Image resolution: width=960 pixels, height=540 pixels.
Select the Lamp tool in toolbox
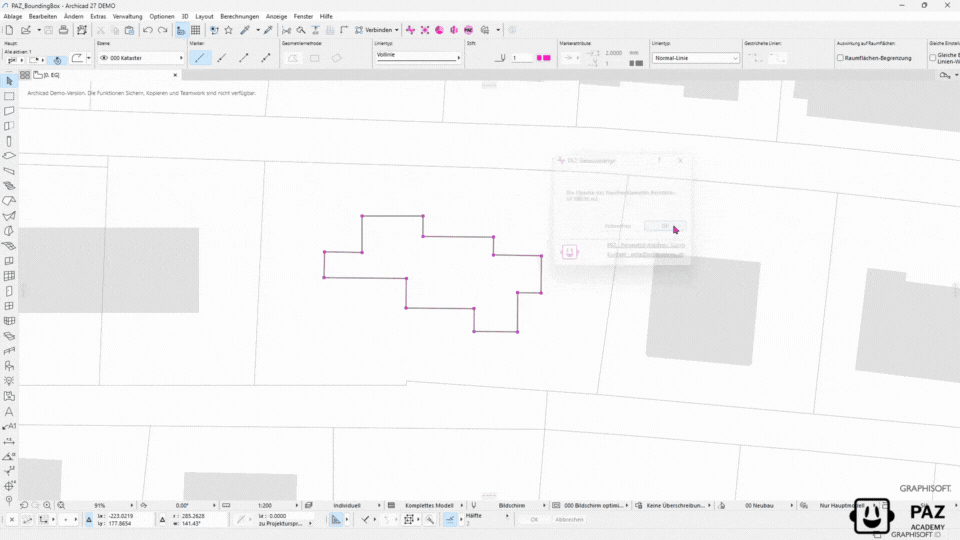coord(9,381)
